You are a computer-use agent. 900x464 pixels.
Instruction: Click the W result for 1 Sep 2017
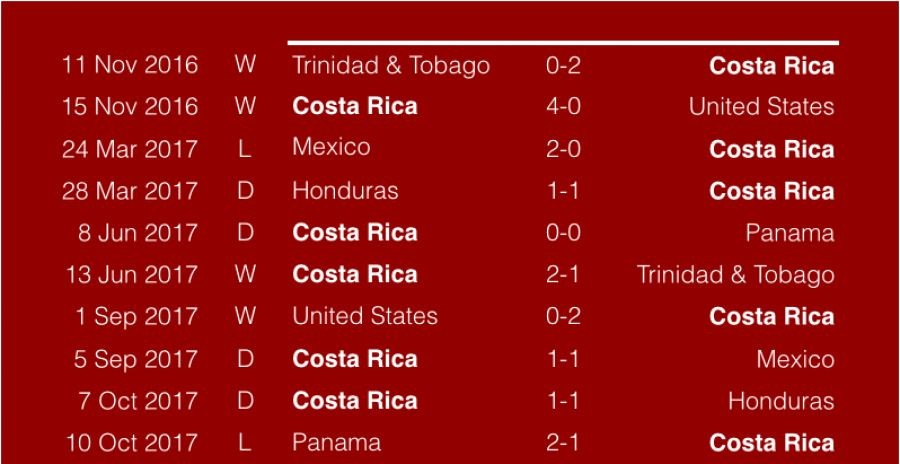245,317
